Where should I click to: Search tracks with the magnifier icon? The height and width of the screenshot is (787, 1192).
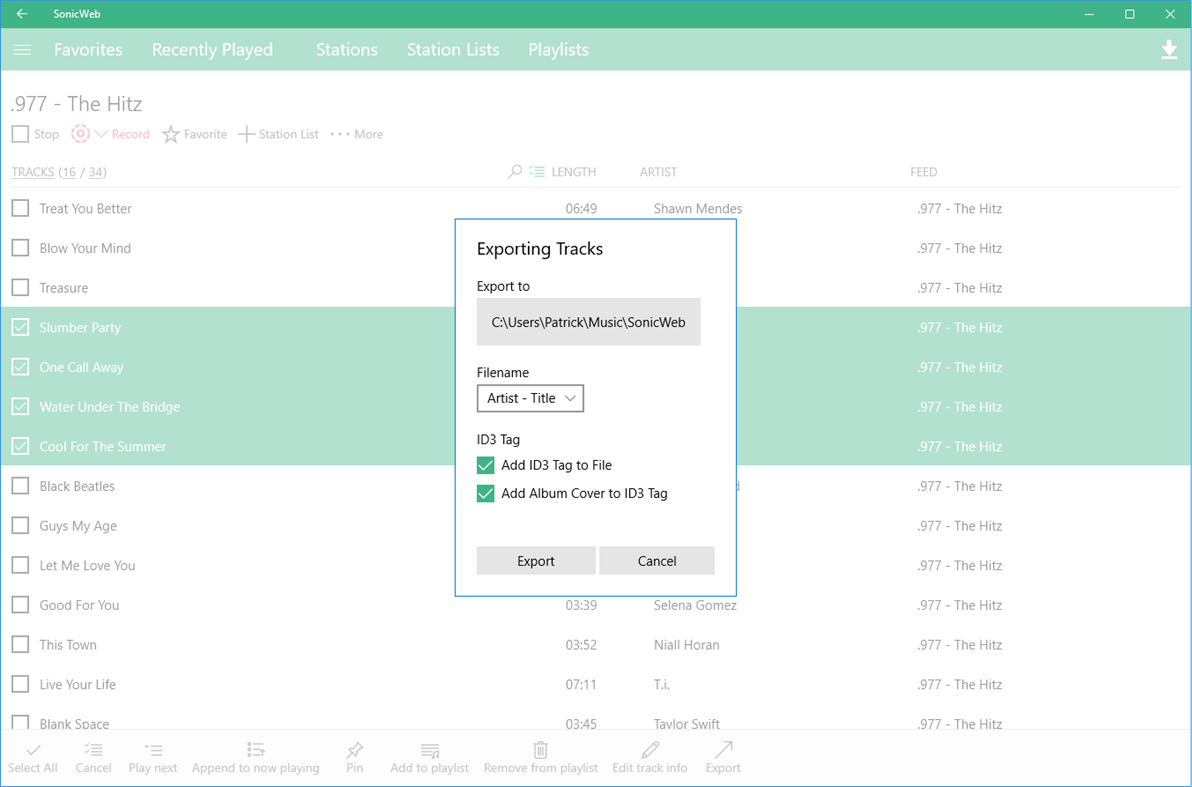[515, 172]
